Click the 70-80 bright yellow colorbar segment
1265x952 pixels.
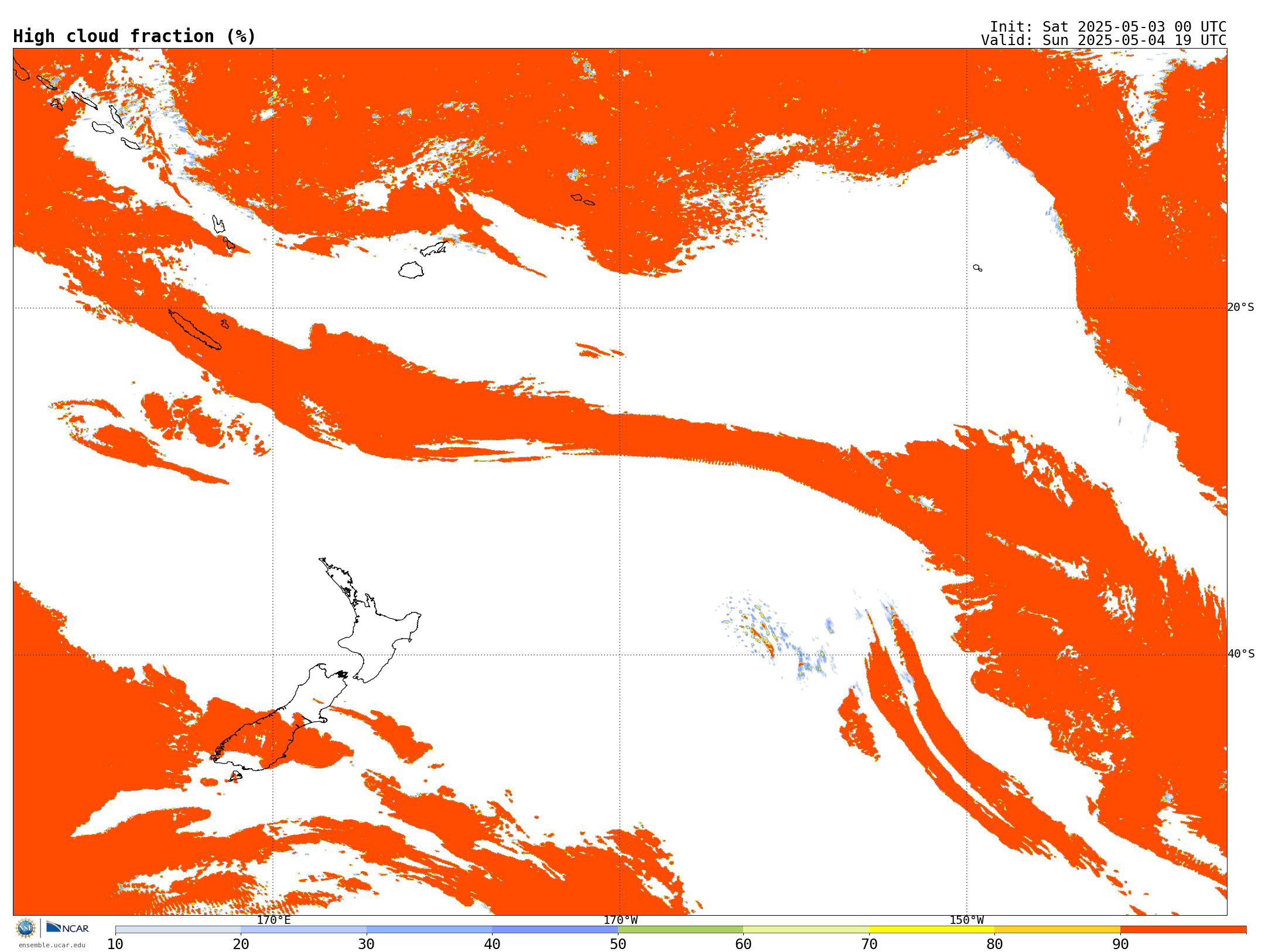tap(932, 930)
